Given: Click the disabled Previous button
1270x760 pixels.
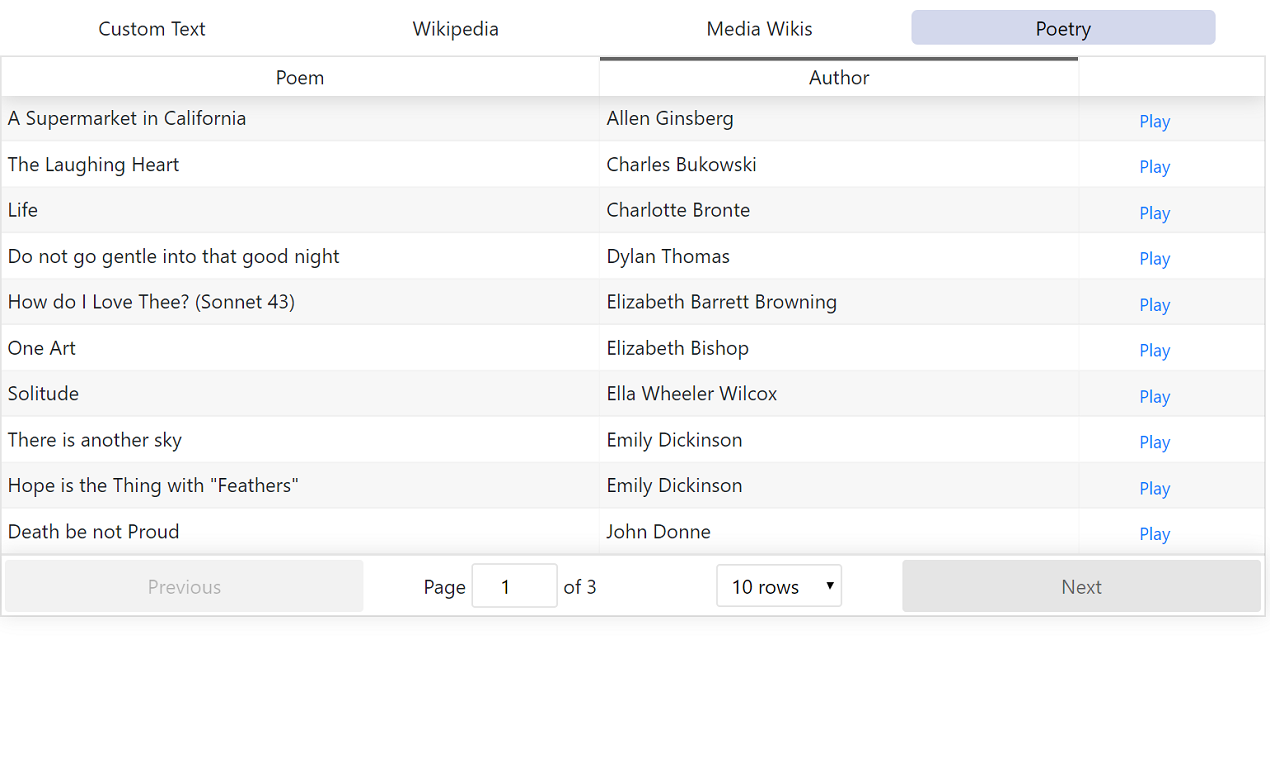Looking at the screenshot, I should (184, 586).
